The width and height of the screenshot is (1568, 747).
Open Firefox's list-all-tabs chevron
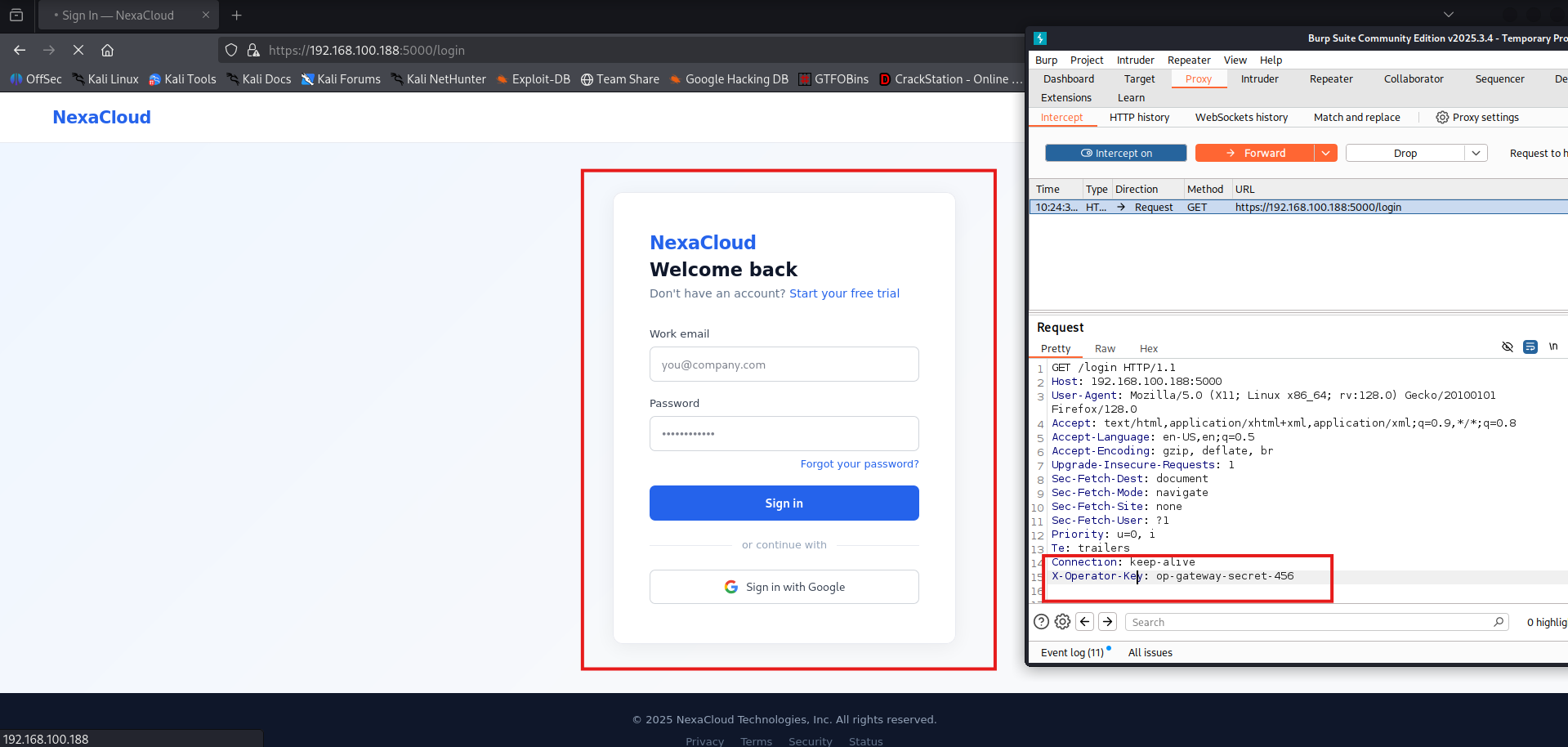[1448, 14]
